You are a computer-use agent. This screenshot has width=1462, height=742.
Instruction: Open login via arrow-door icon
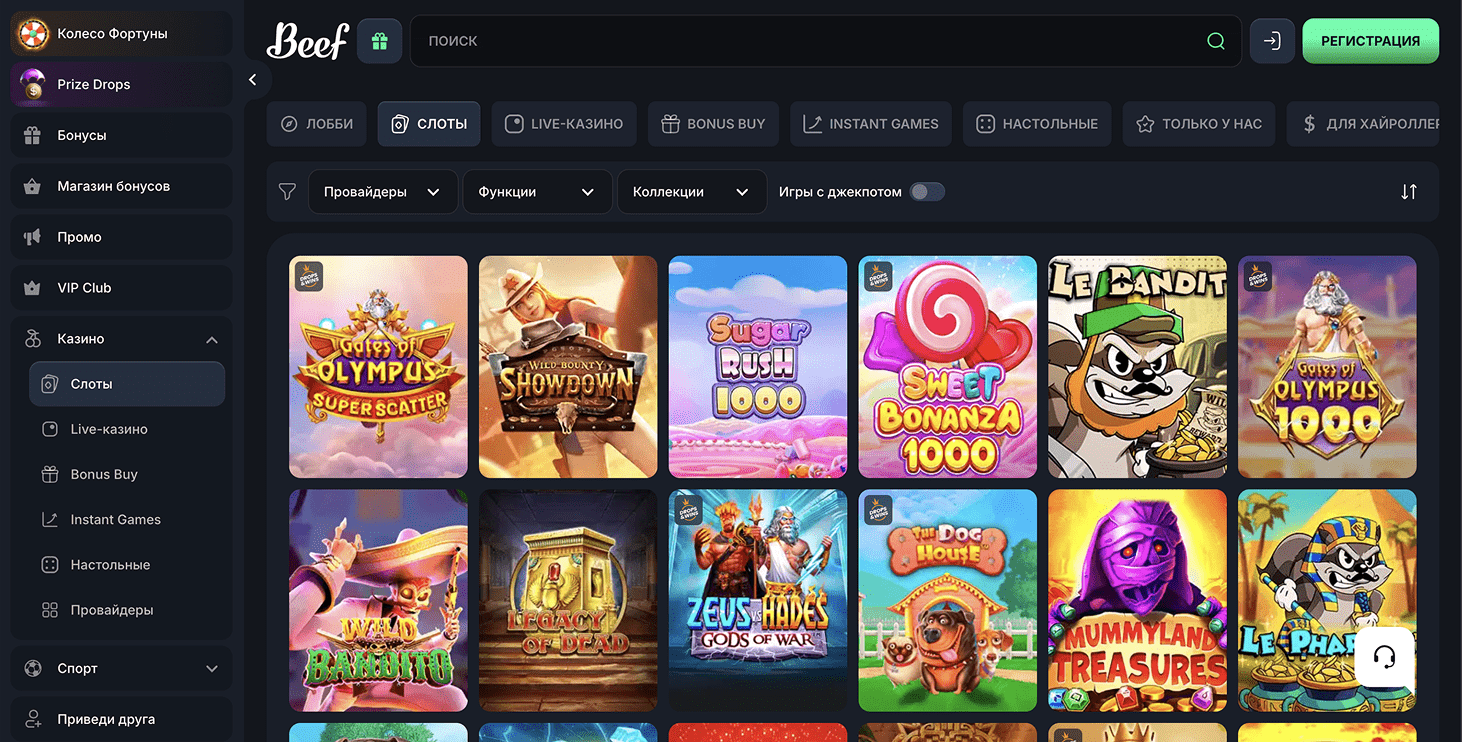click(x=1272, y=41)
